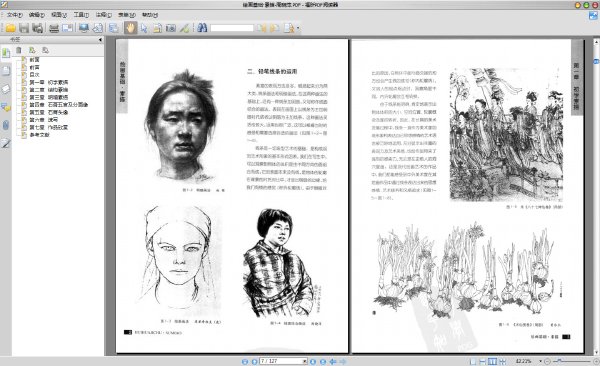Viewport: 600px width, 366px height.
Task: Click the find text input box
Action: click(x=232, y=28)
